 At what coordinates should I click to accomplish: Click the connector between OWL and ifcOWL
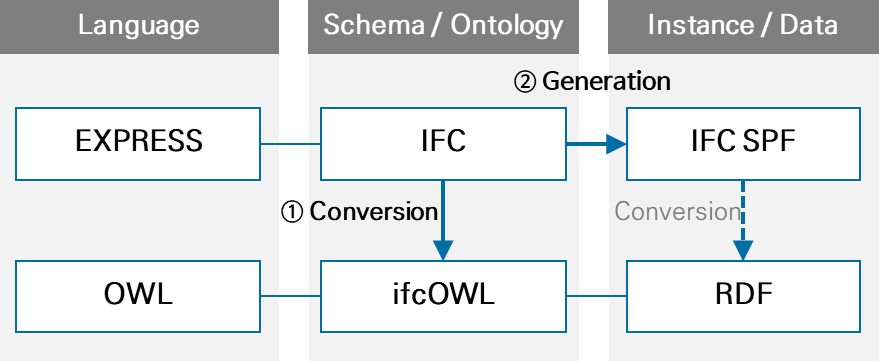coord(290,296)
